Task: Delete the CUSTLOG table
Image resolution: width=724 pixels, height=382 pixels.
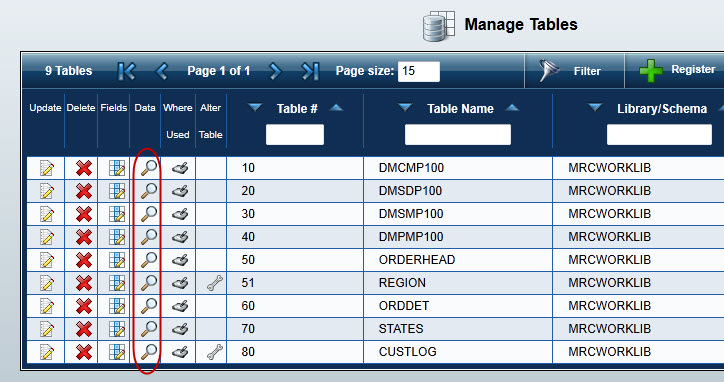Action: pos(84,352)
